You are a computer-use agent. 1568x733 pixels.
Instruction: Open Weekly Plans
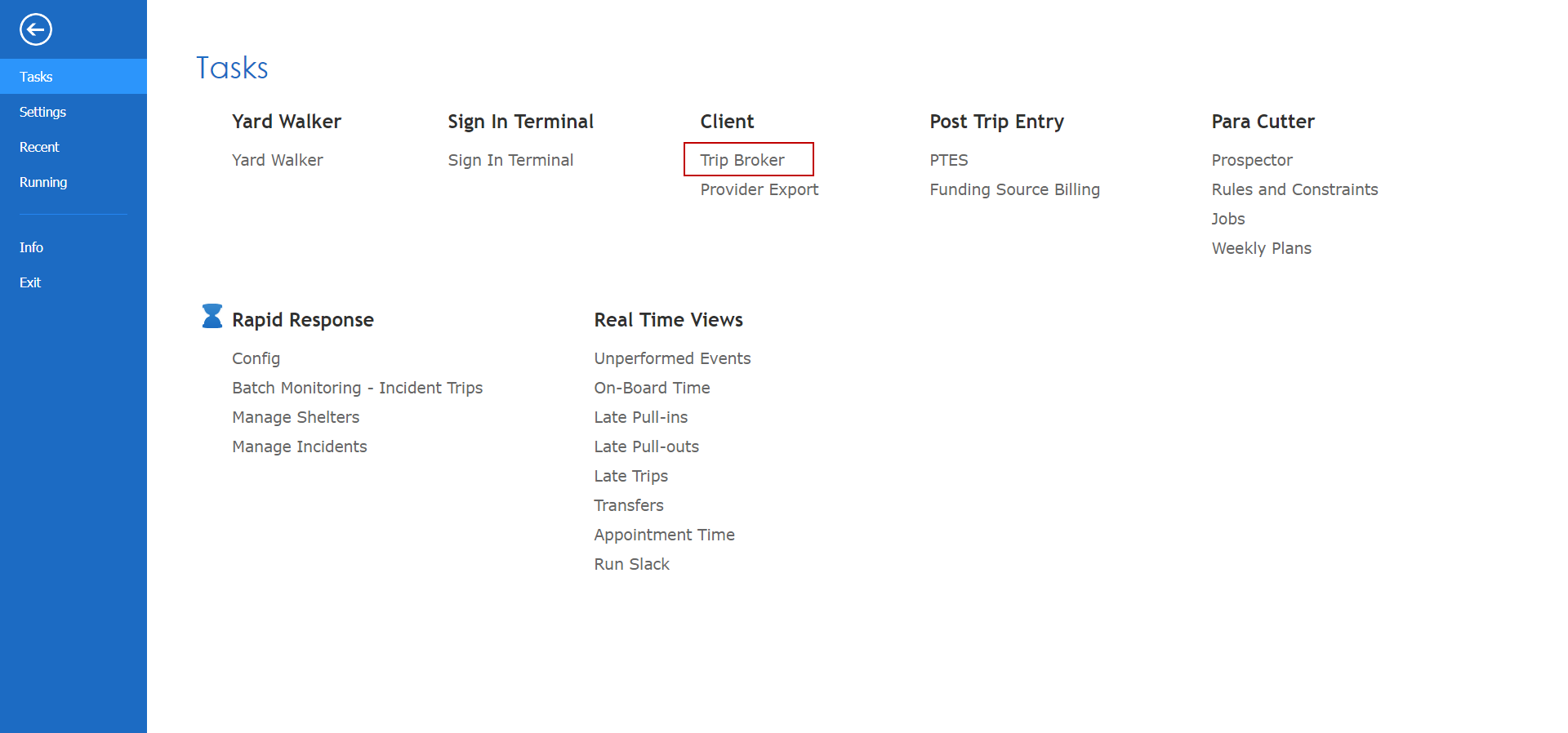point(1261,248)
